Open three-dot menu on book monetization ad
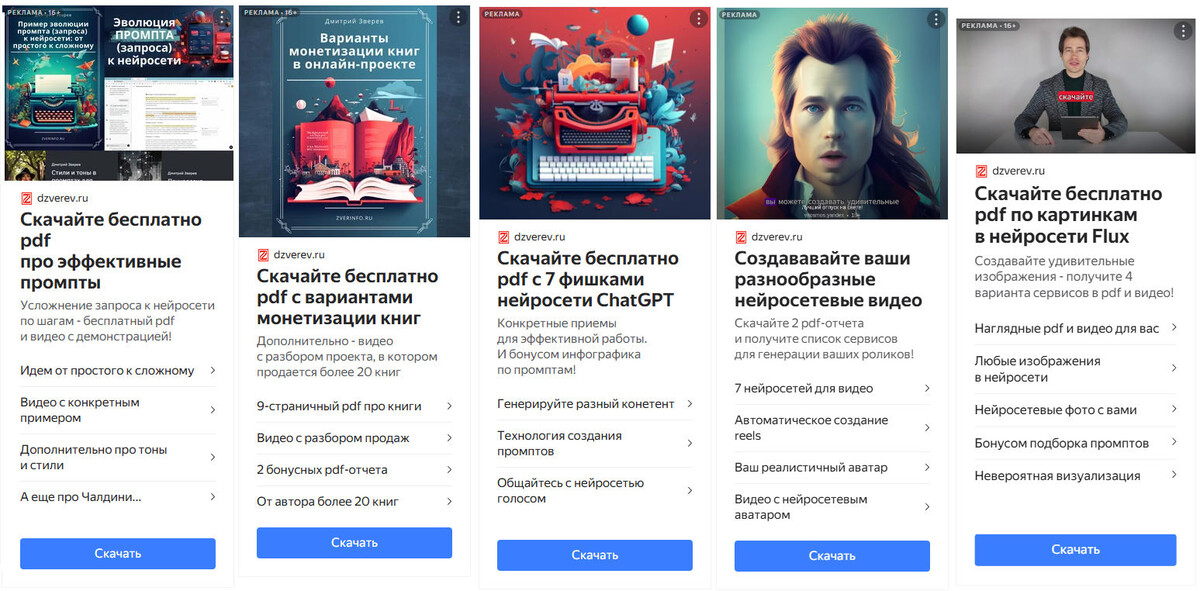Image resolution: width=1200 pixels, height=591 pixels. (458, 18)
